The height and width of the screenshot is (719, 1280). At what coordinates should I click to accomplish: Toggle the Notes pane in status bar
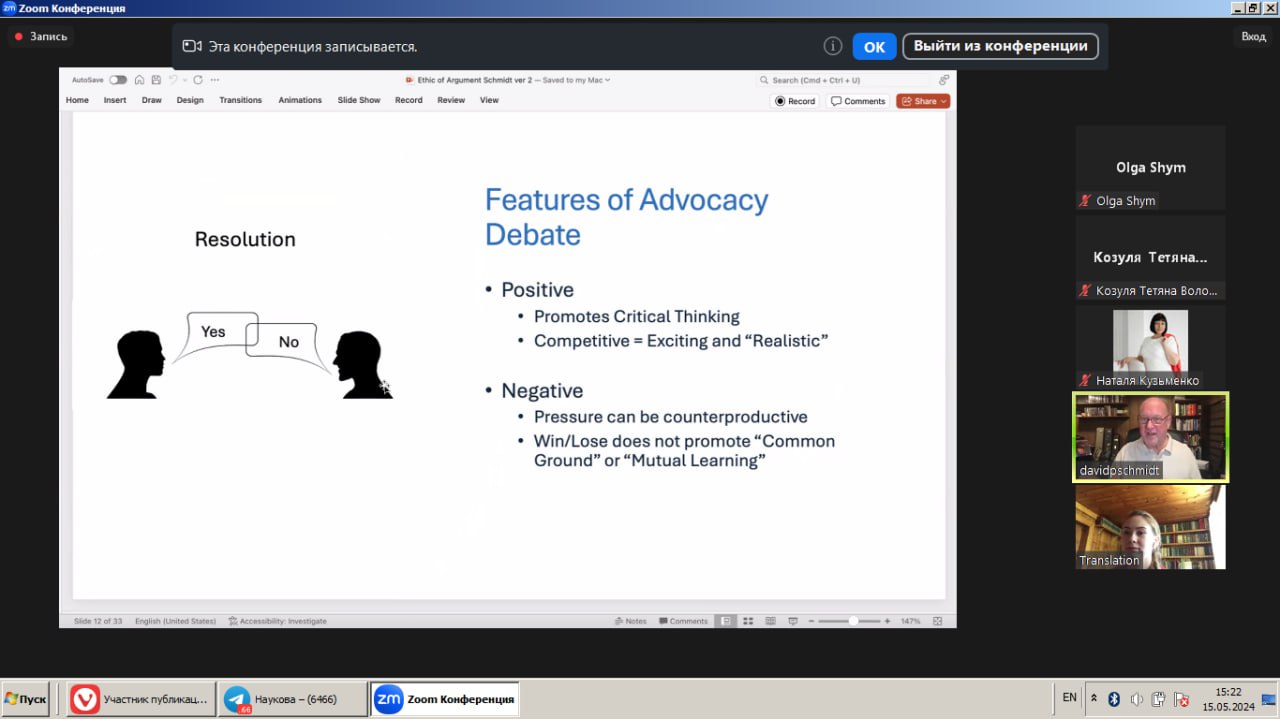click(630, 621)
